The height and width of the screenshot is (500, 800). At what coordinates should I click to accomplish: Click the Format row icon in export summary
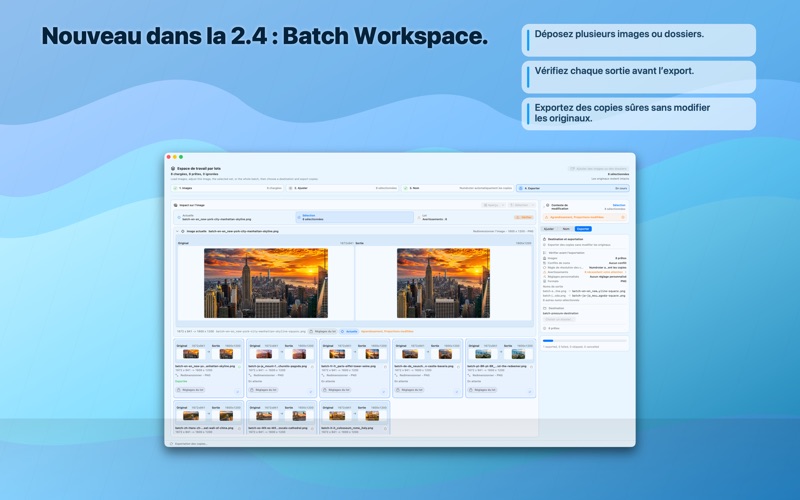click(x=545, y=282)
